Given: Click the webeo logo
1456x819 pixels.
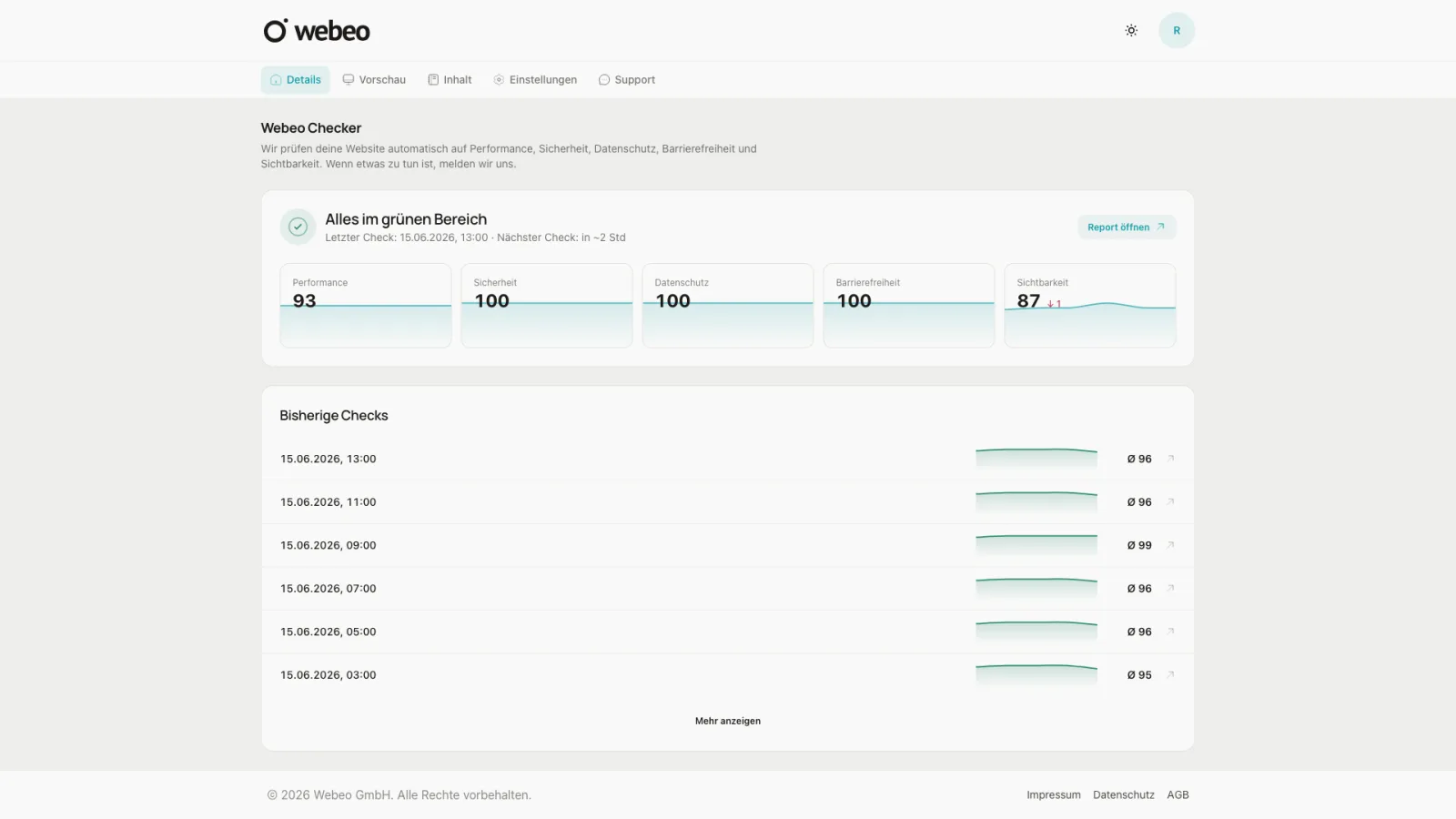Looking at the screenshot, I should (x=317, y=31).
